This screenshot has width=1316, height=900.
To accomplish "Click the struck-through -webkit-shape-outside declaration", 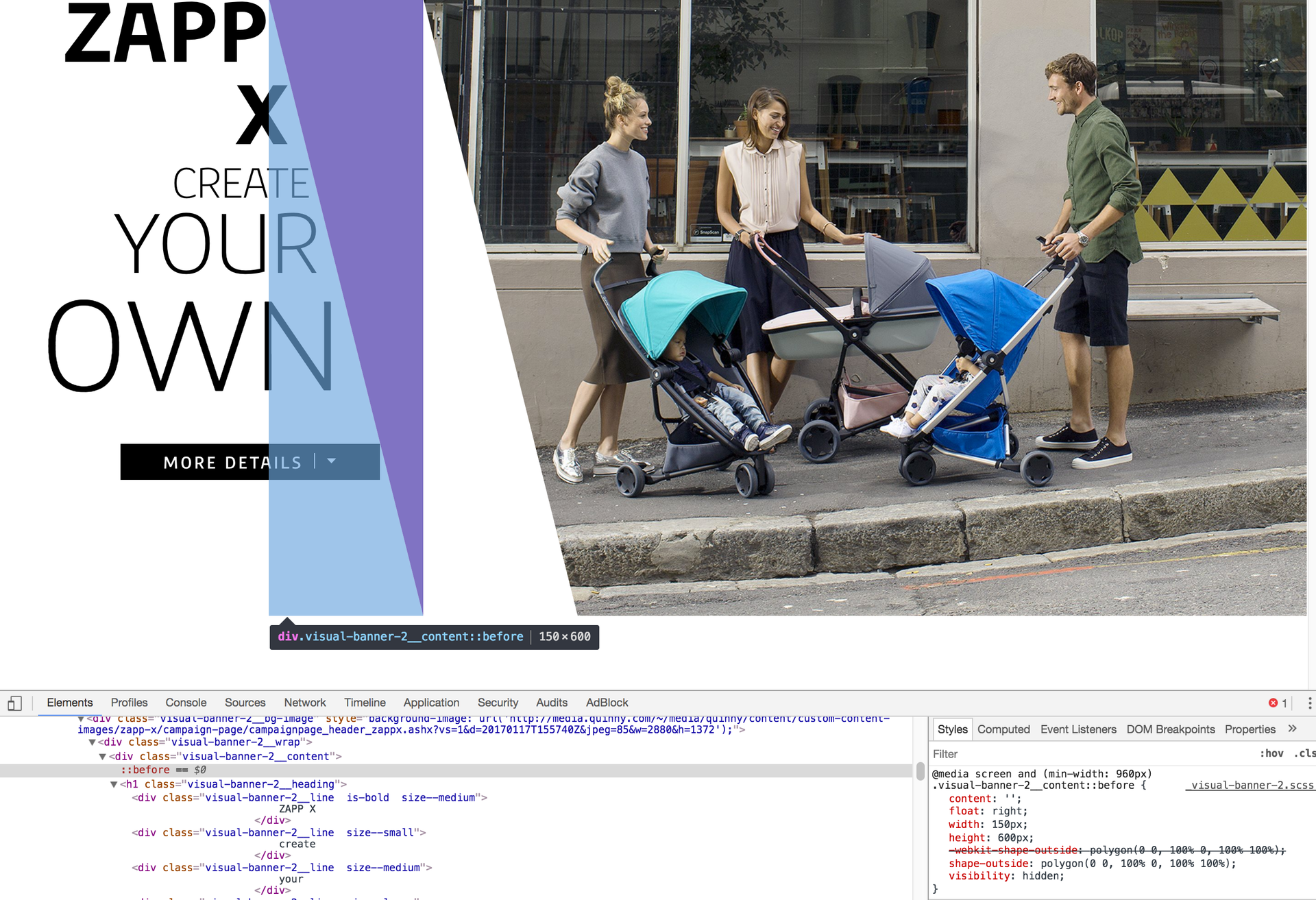I will (1117, 850).
